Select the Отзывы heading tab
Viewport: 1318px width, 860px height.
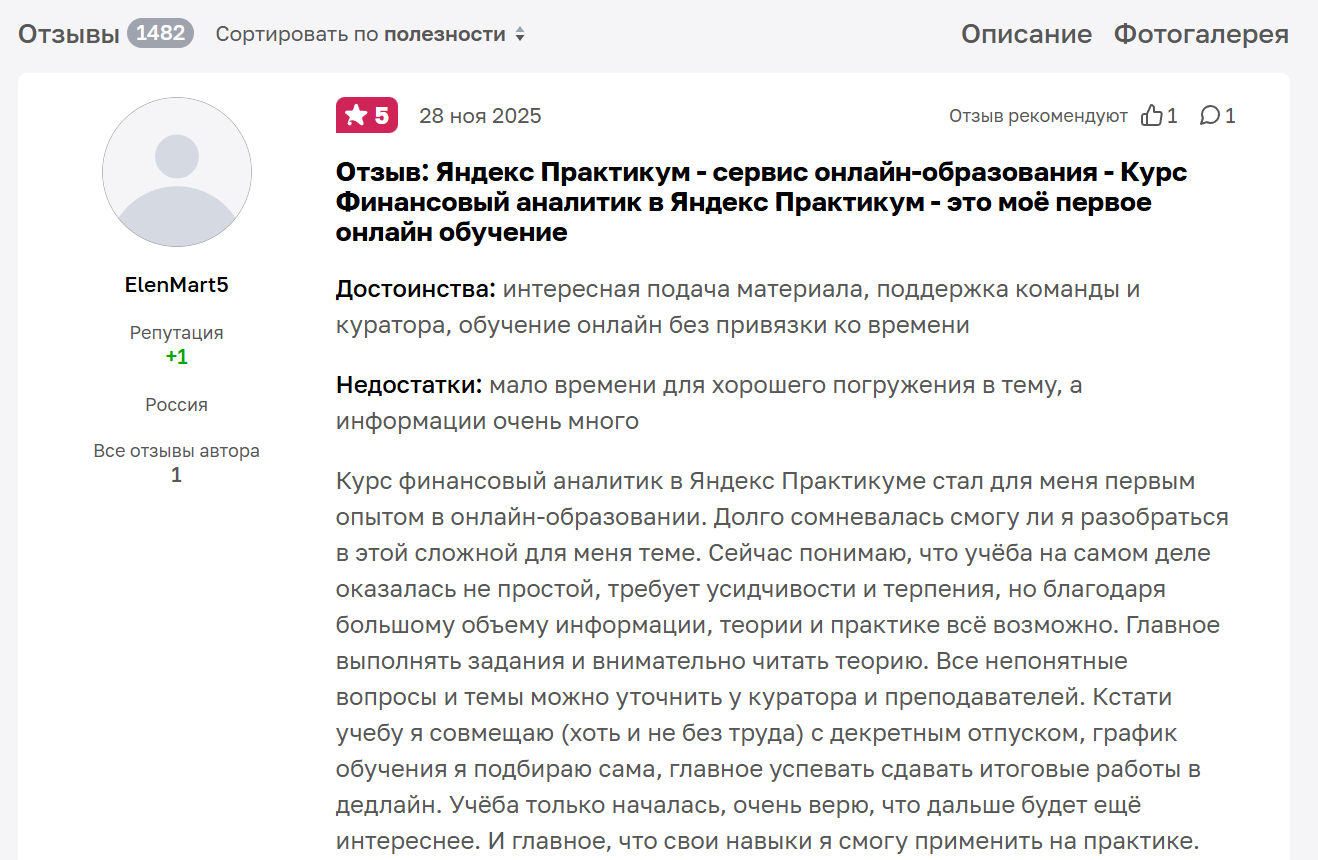69,34
